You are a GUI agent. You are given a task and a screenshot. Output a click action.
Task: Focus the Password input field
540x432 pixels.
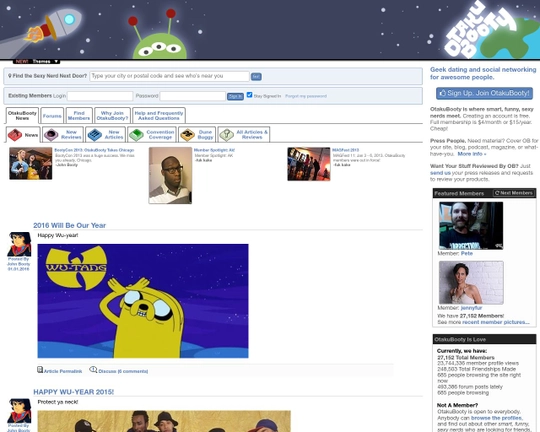[193, 96]
